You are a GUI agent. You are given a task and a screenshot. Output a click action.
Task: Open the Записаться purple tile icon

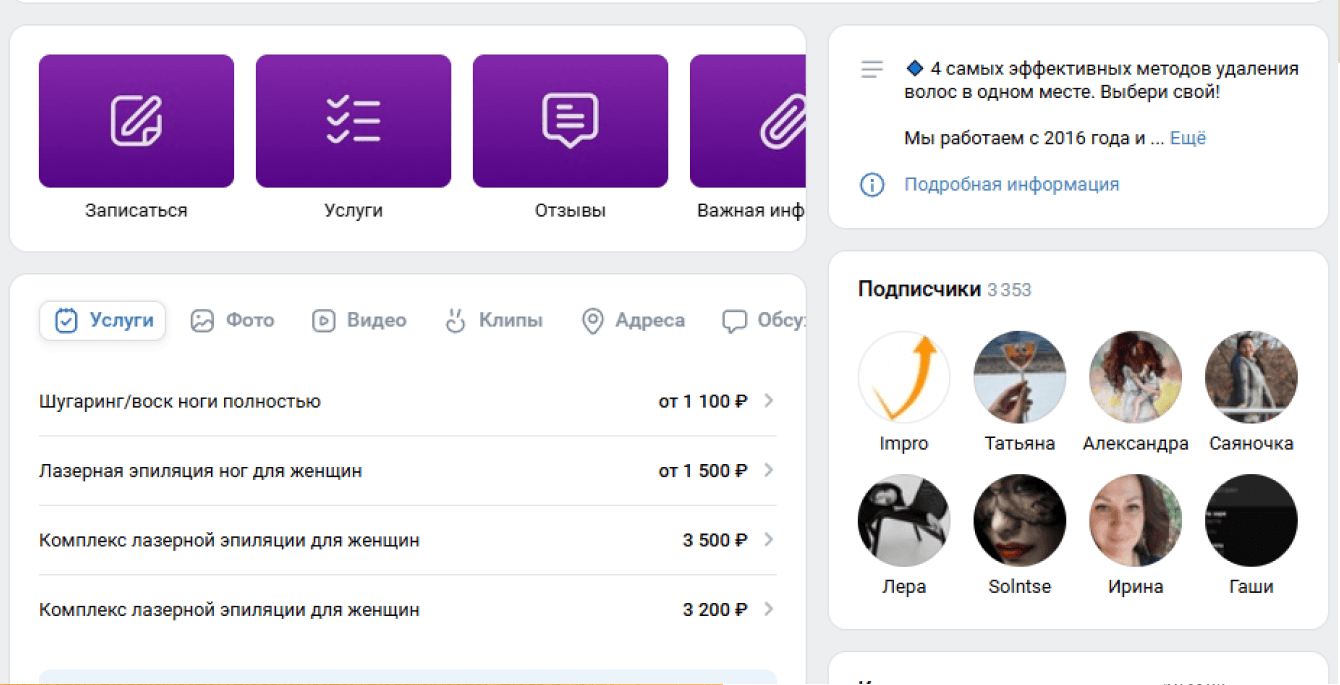coord(136,121)
